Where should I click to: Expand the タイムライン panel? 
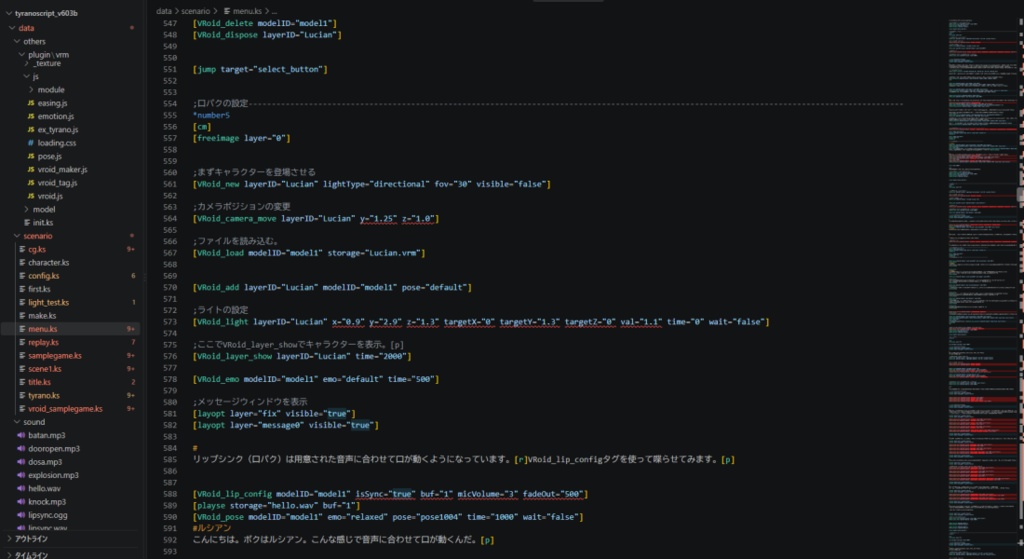click(x=8, y=555)
